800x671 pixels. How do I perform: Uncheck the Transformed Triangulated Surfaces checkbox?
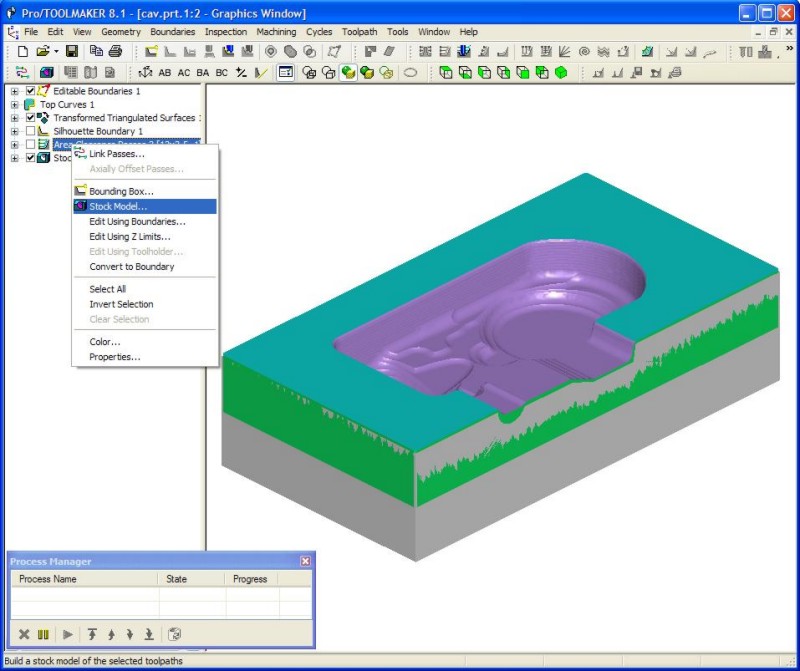[x=31, y=118]
